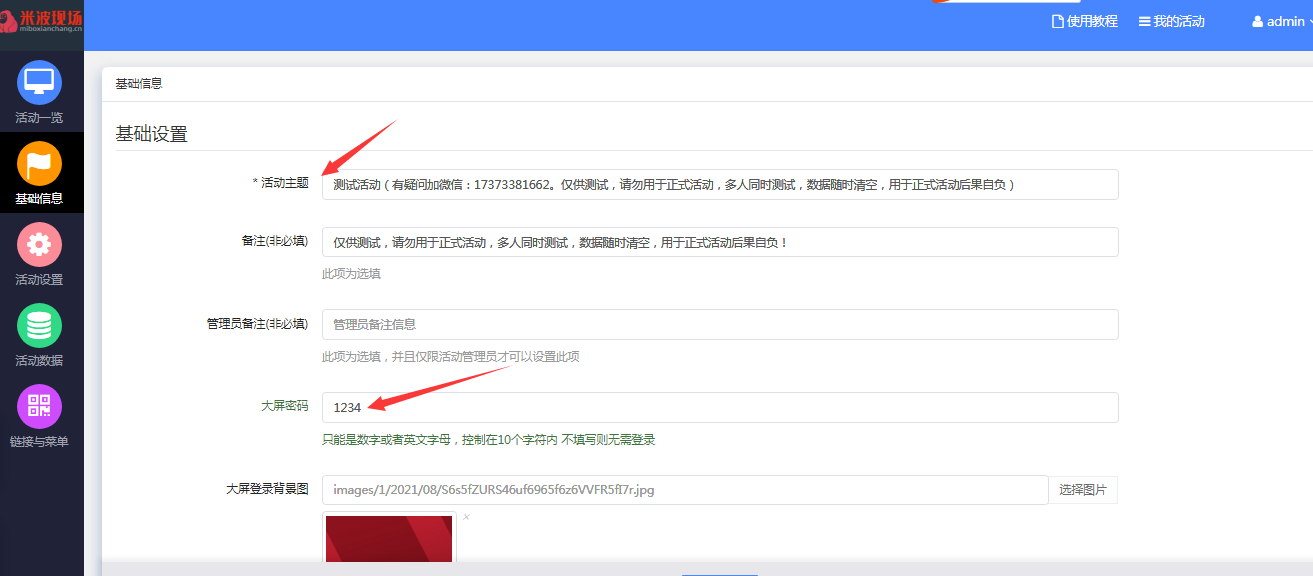Open 我的活动 menu in header

point(1171,22)
